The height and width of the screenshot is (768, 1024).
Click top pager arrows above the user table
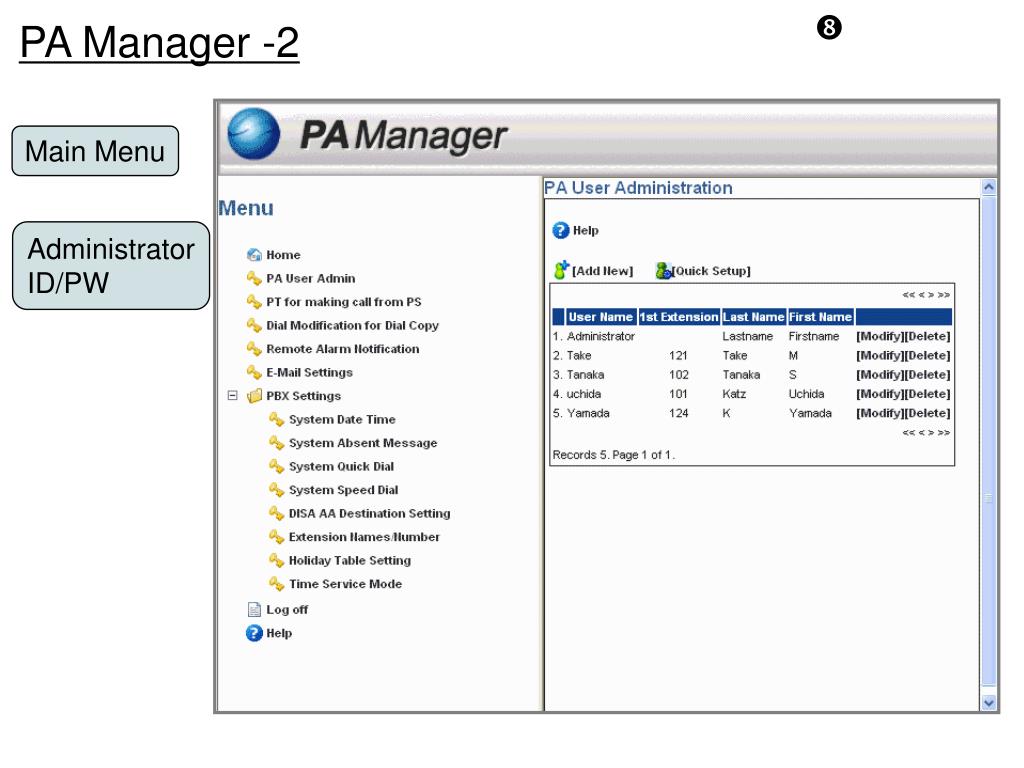[x=926, y=295]
